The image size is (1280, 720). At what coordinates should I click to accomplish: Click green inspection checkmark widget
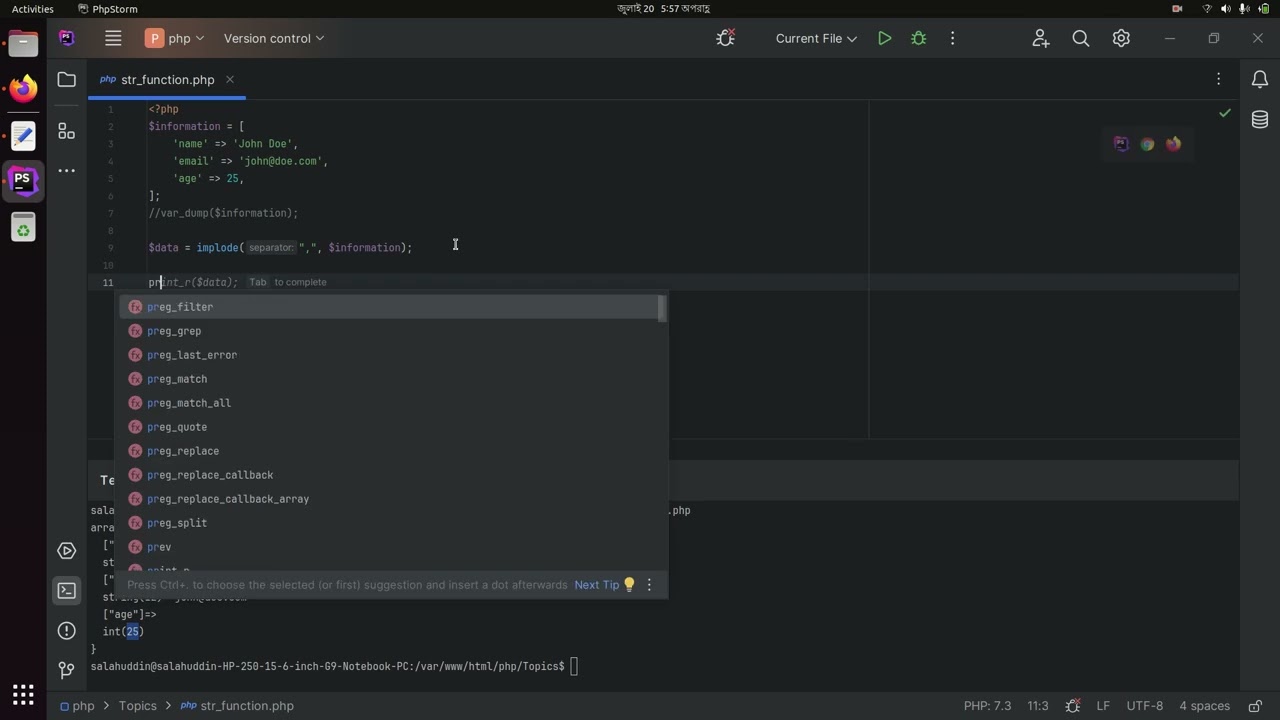[x=1225, y=113]
